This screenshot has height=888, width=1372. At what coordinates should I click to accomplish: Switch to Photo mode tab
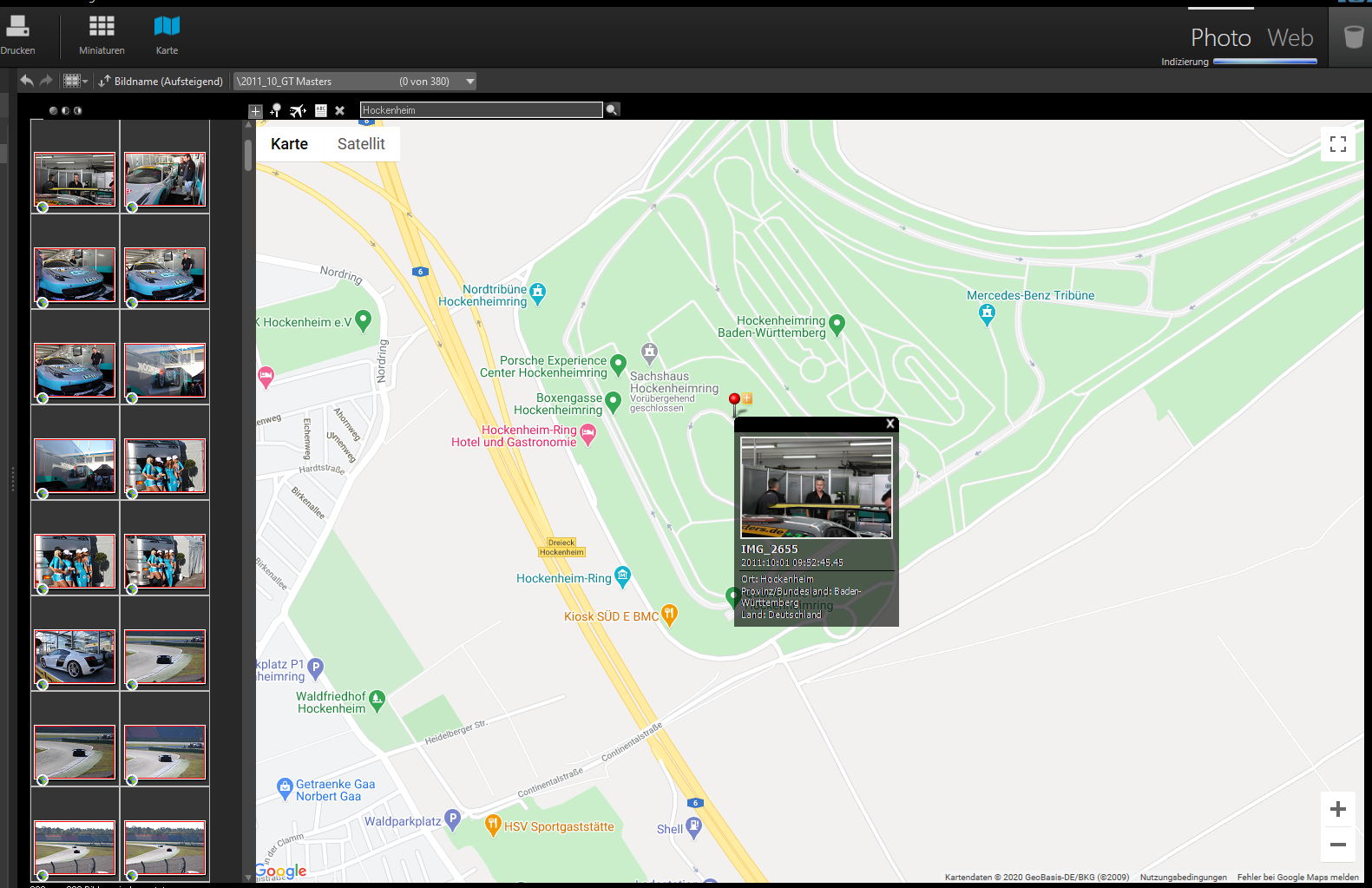tap(1220, 37)
